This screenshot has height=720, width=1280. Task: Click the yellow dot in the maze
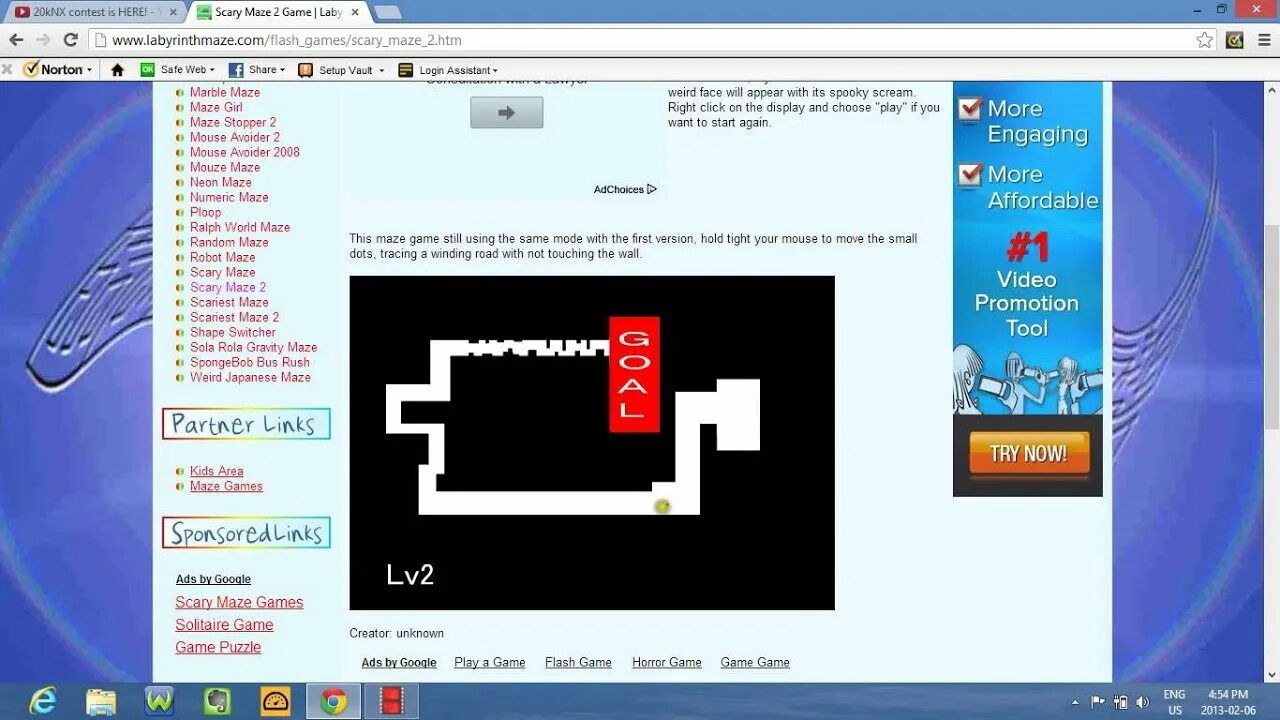(662, 507)
